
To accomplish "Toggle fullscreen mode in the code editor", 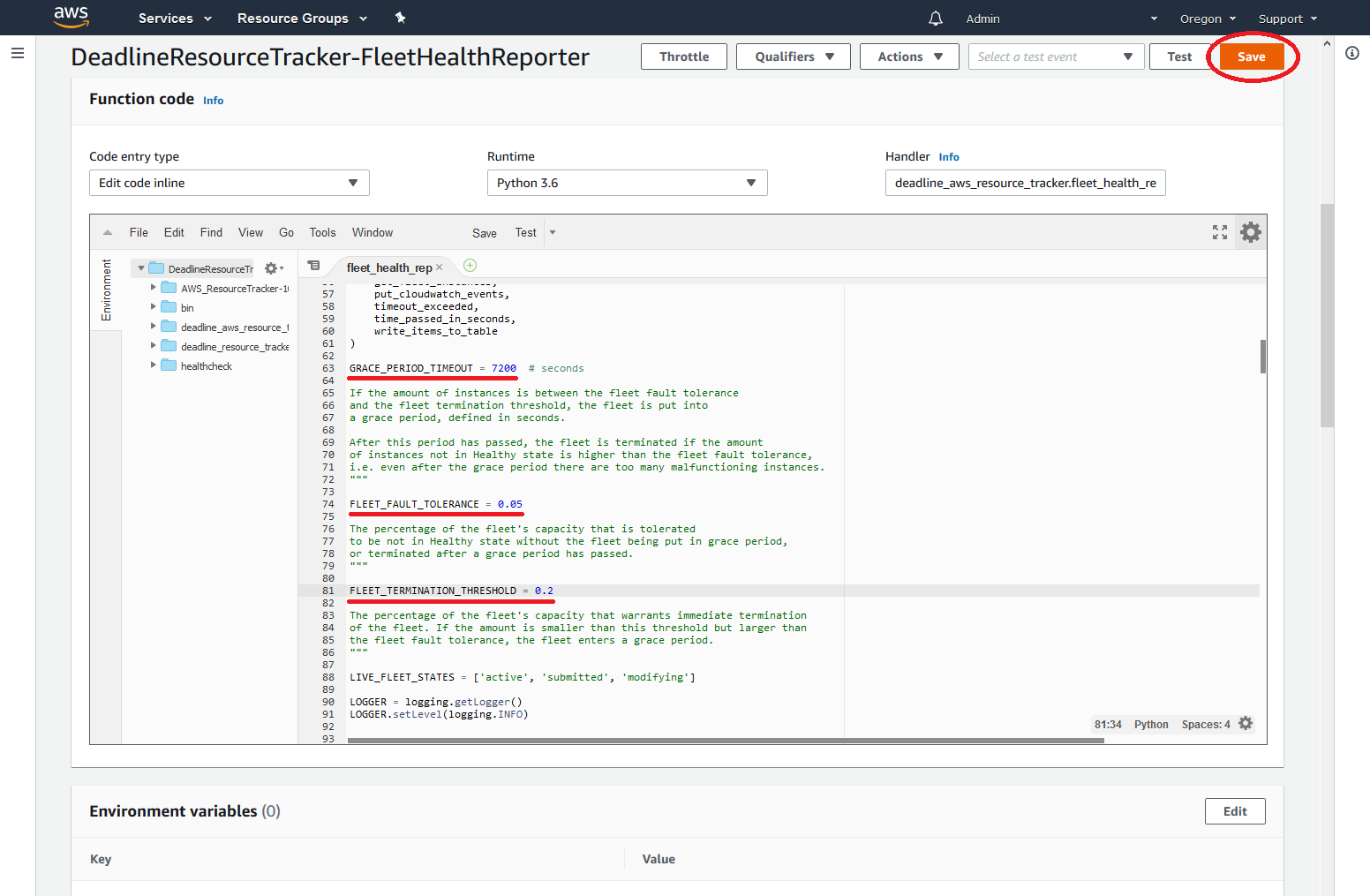I will [1220, 232].
